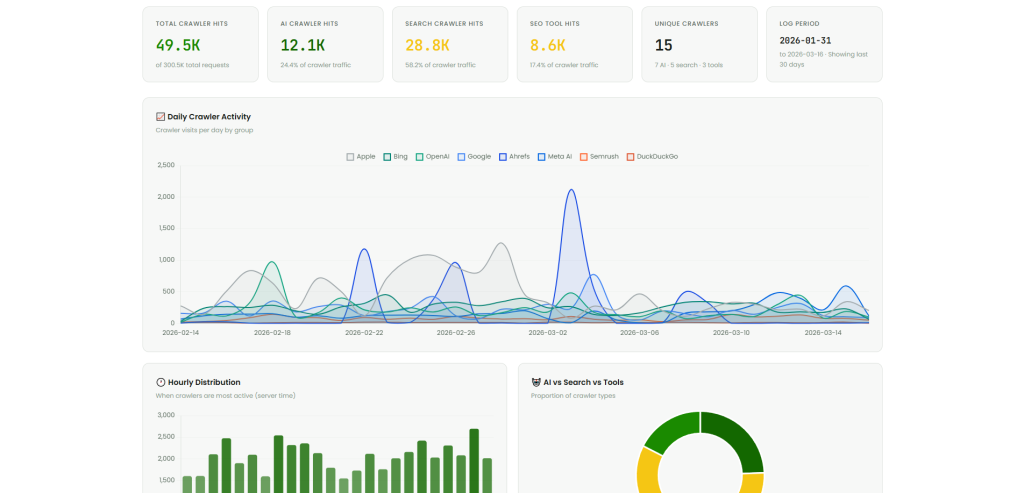Click the Hourly Distribution clock icon
Image resolution: width=1024 pixels, height=493 pixels.
click(x=161, y=383)
